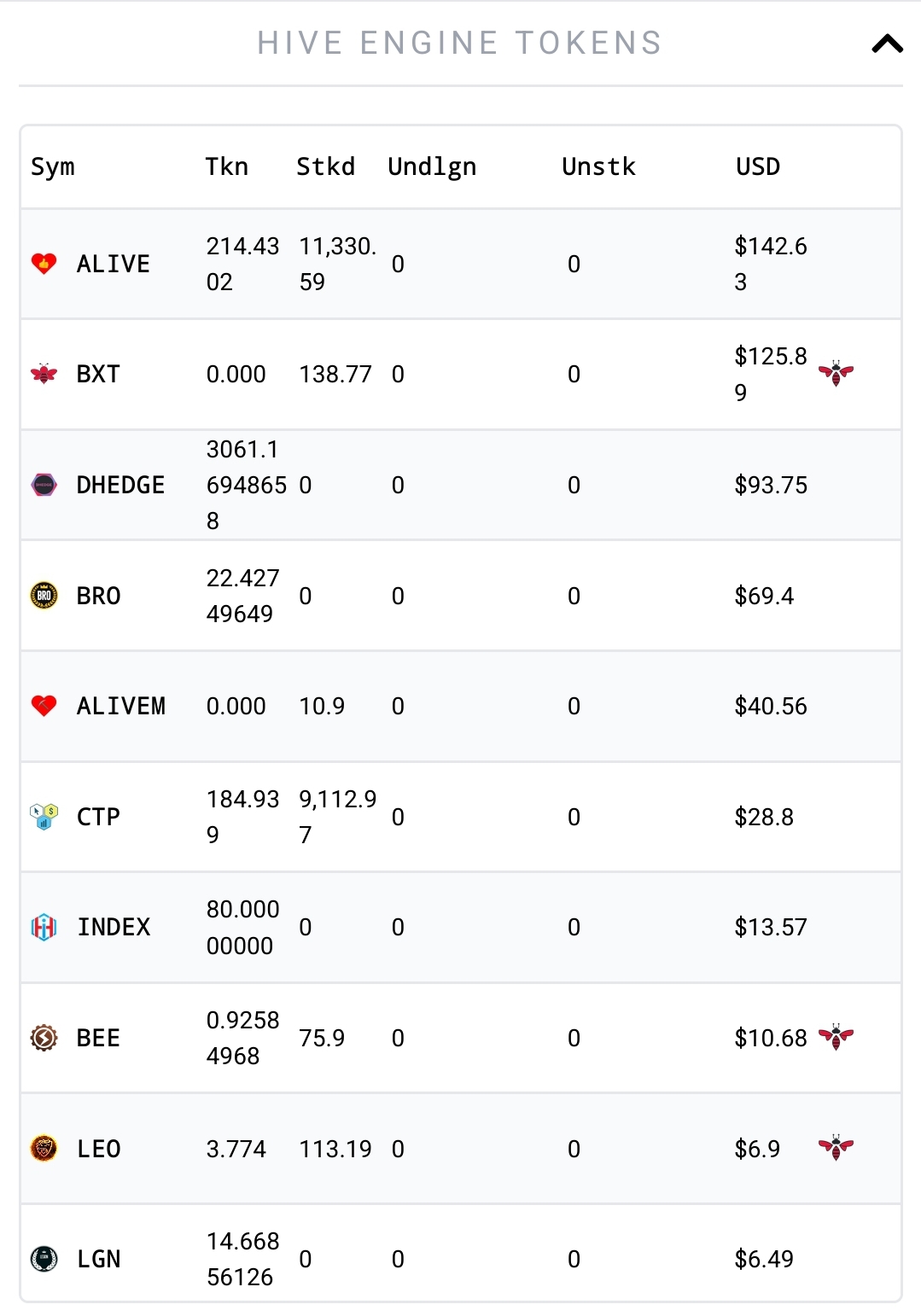Click the bee icon next to $10.68
The width and height of the screenshot is (921, 1316).
[836, 1037]
